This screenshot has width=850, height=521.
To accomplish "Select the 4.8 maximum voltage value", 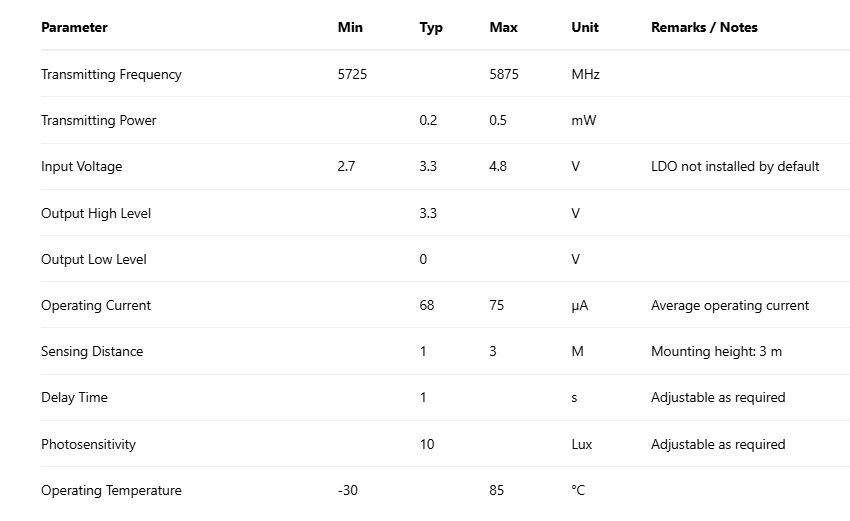I will pos(498,167).
